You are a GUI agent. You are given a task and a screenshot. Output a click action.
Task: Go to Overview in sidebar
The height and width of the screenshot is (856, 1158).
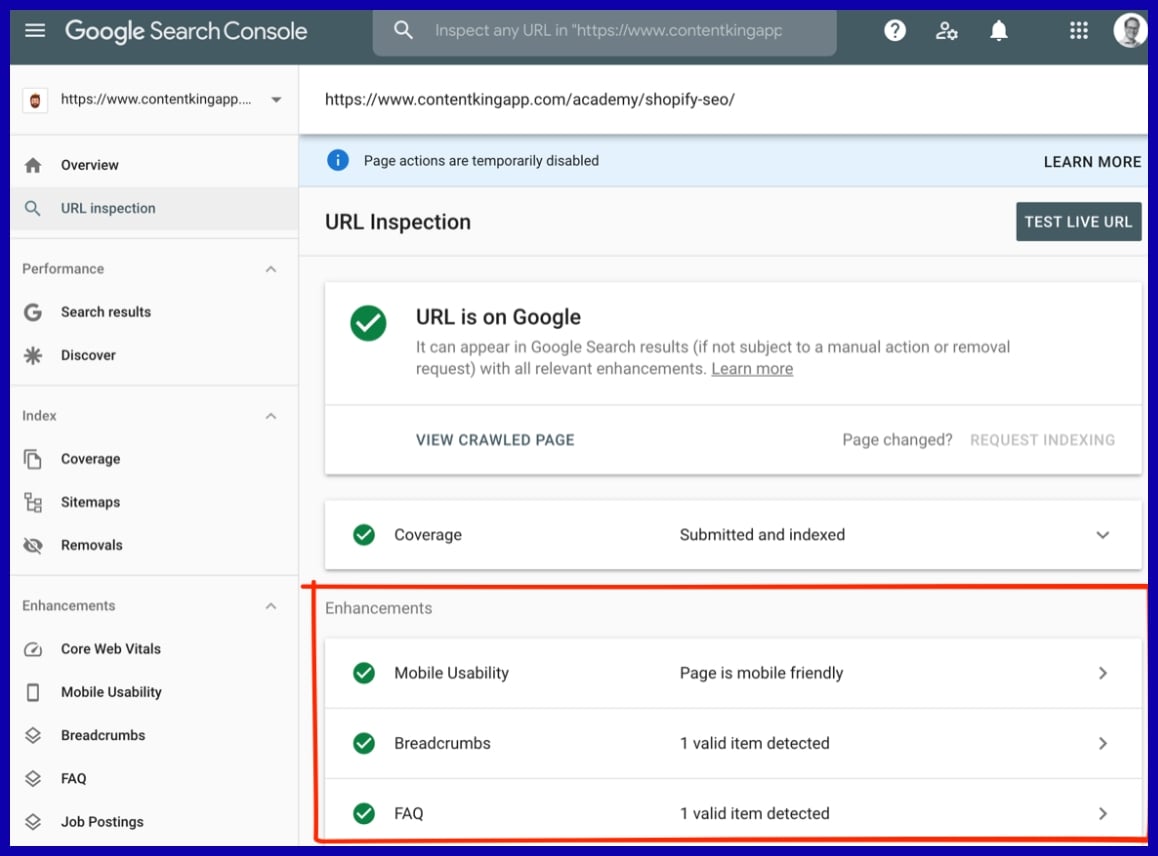pos(89,165)
